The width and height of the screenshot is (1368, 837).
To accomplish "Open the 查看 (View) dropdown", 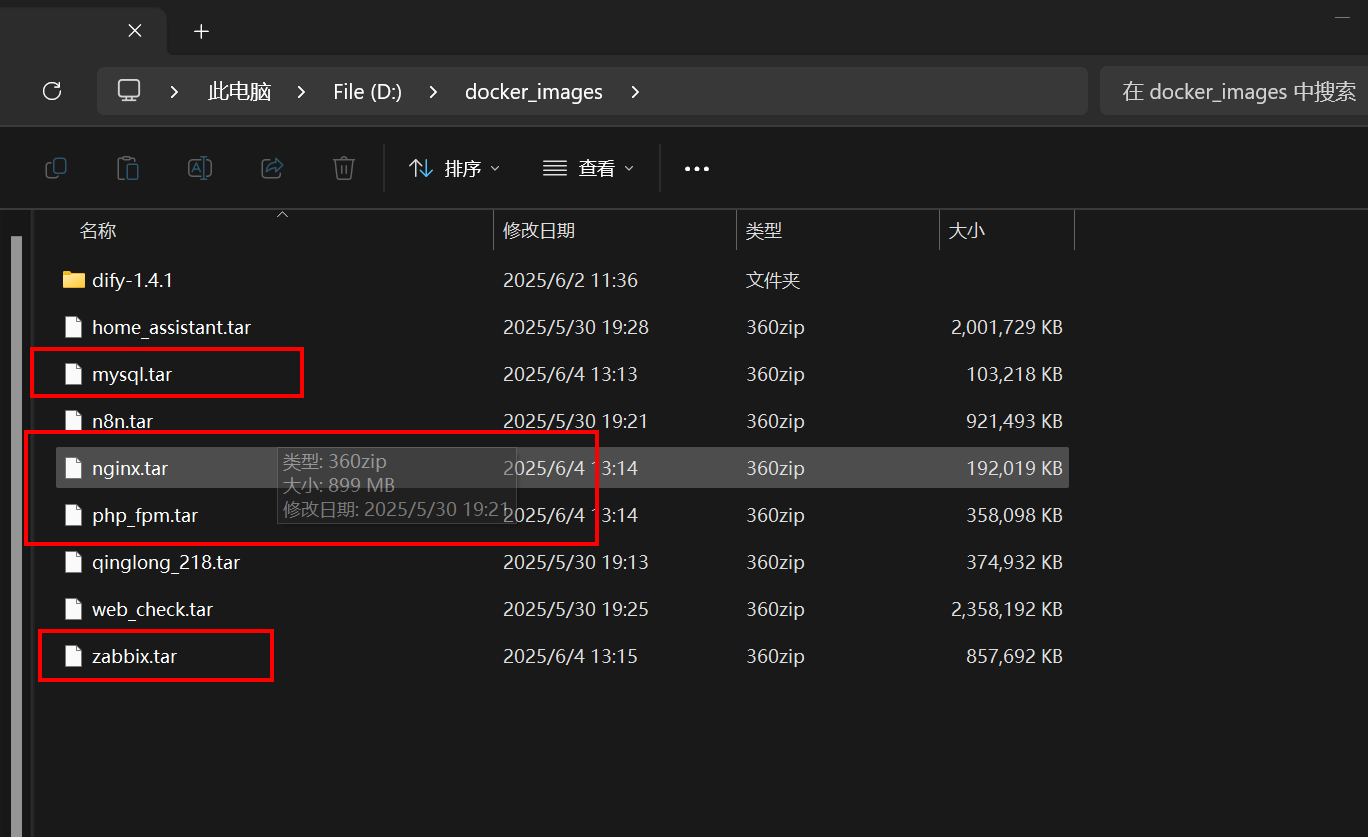I will (588, 168).
